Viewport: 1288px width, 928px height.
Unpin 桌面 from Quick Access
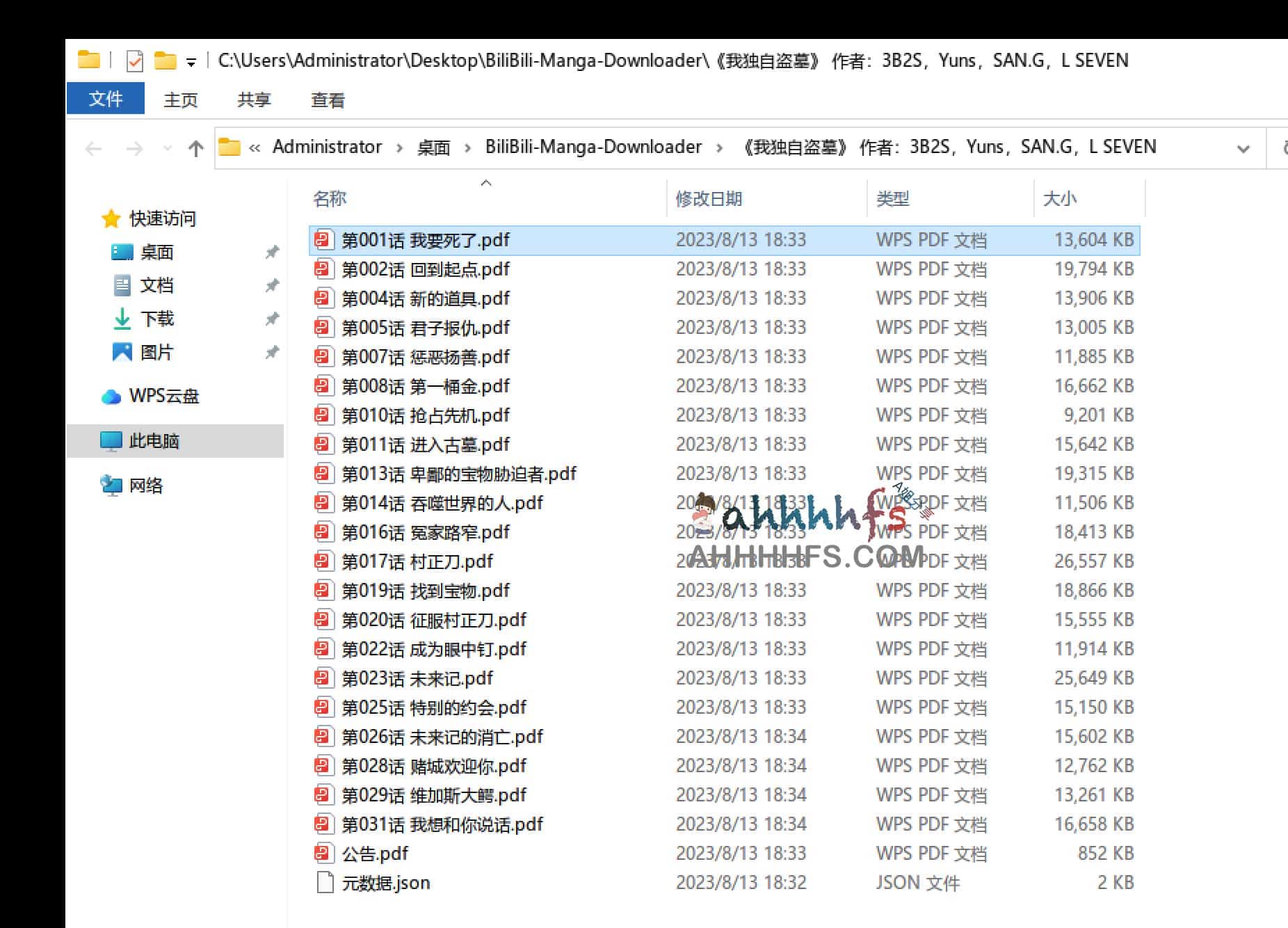pos(273,253)
